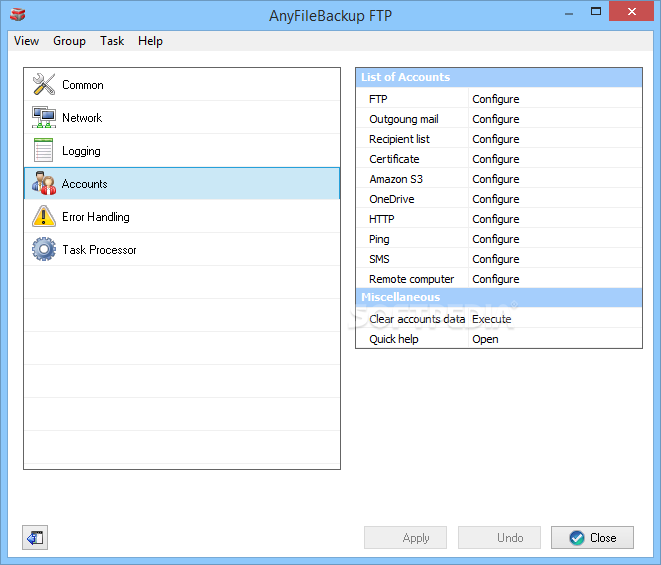Click the Apply button

coord(406,538)
